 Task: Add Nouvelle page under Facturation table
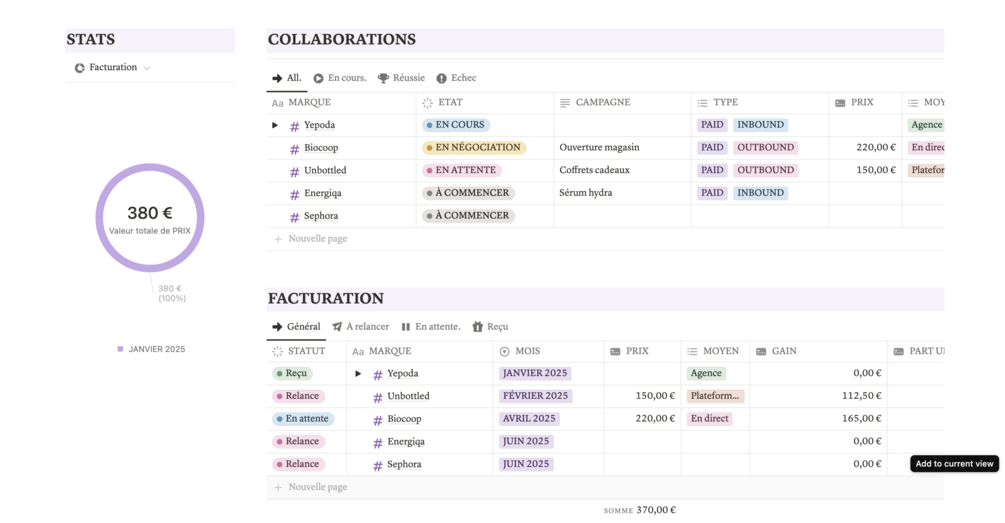[311, 487]
